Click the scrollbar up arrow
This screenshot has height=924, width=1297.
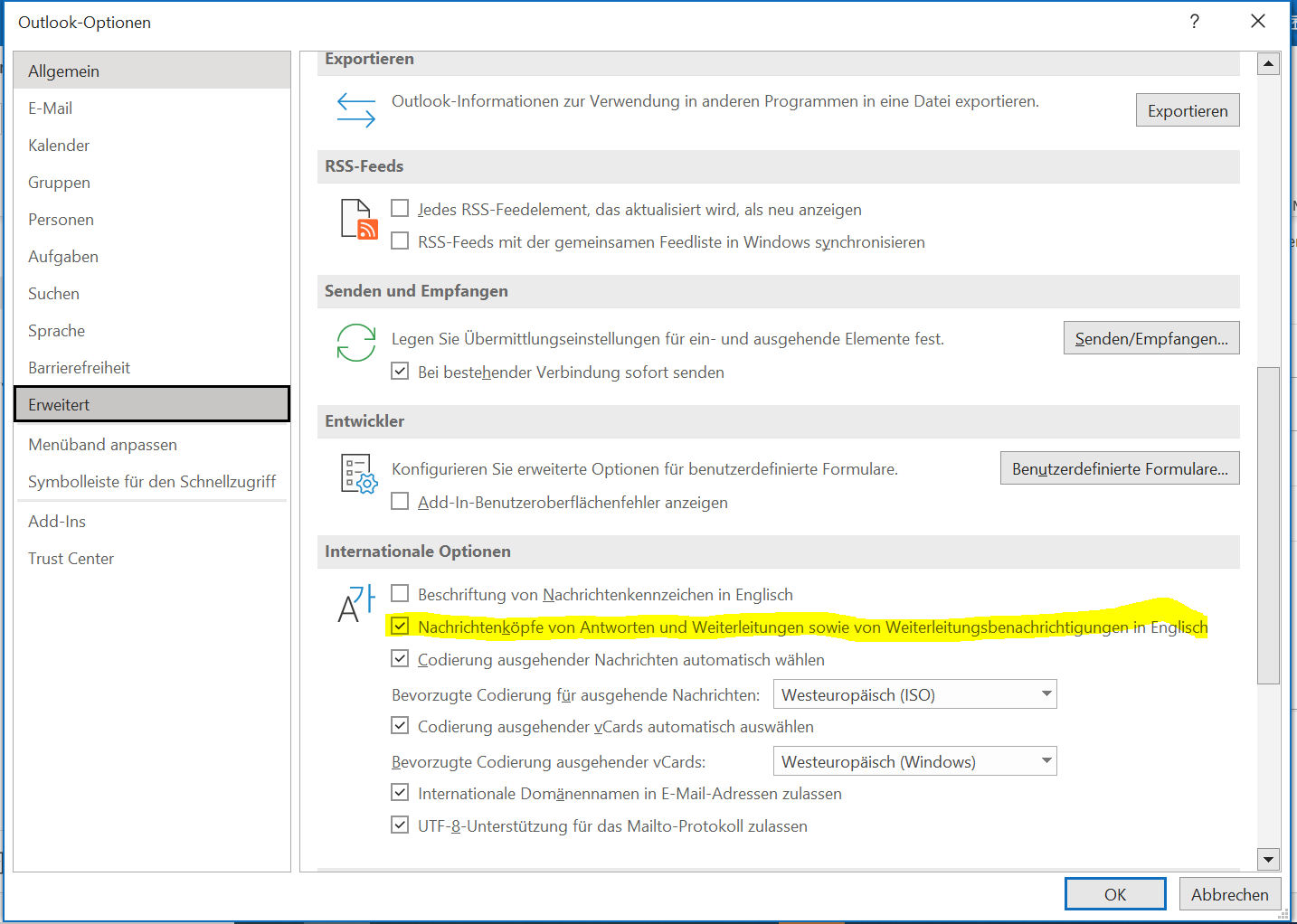(x=1268, y=63)
